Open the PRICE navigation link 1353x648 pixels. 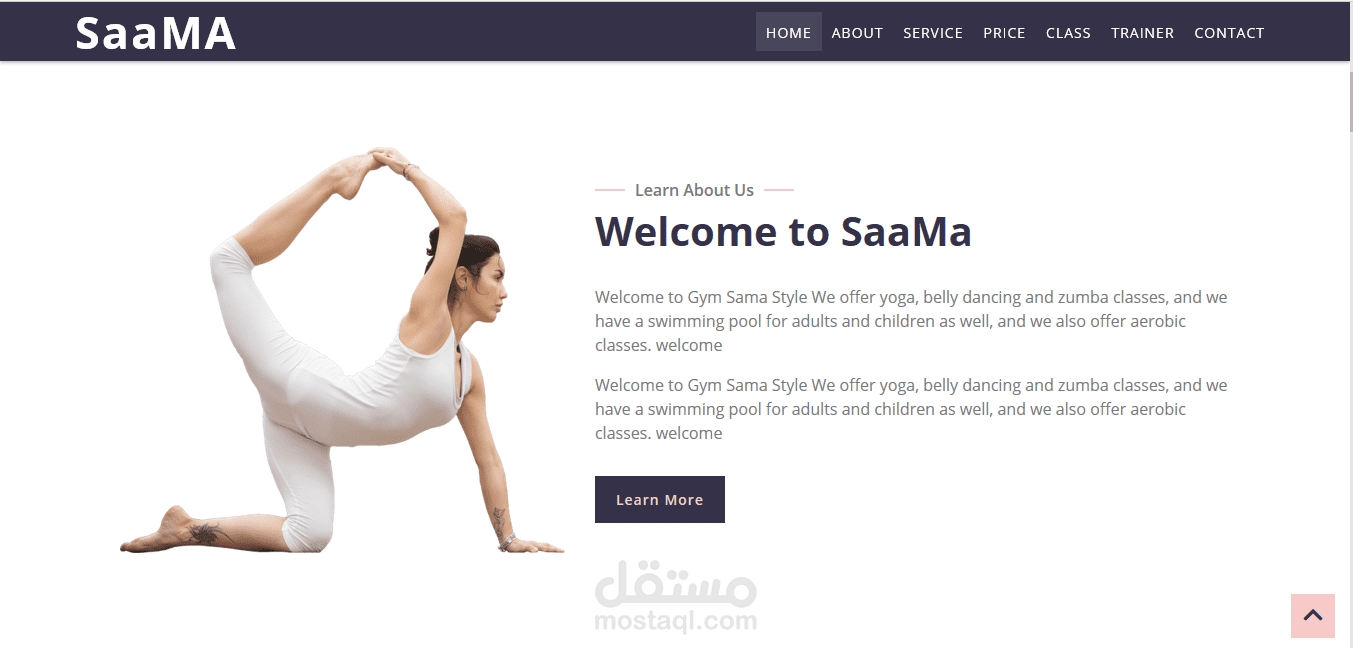pos(1004,32)
